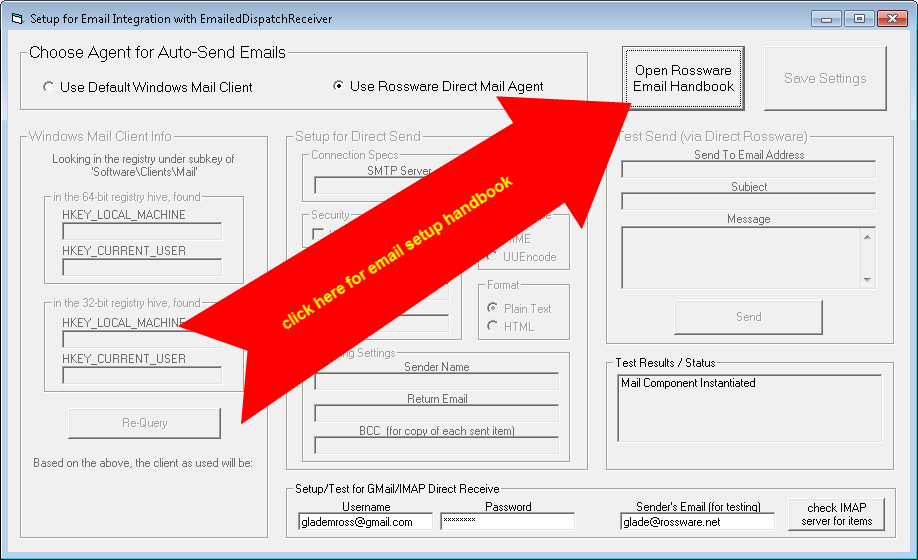The width and height of the screenshot is (918, 560).
Task: Select Use Default Windows Mail Client
Action: click(49, 87)
